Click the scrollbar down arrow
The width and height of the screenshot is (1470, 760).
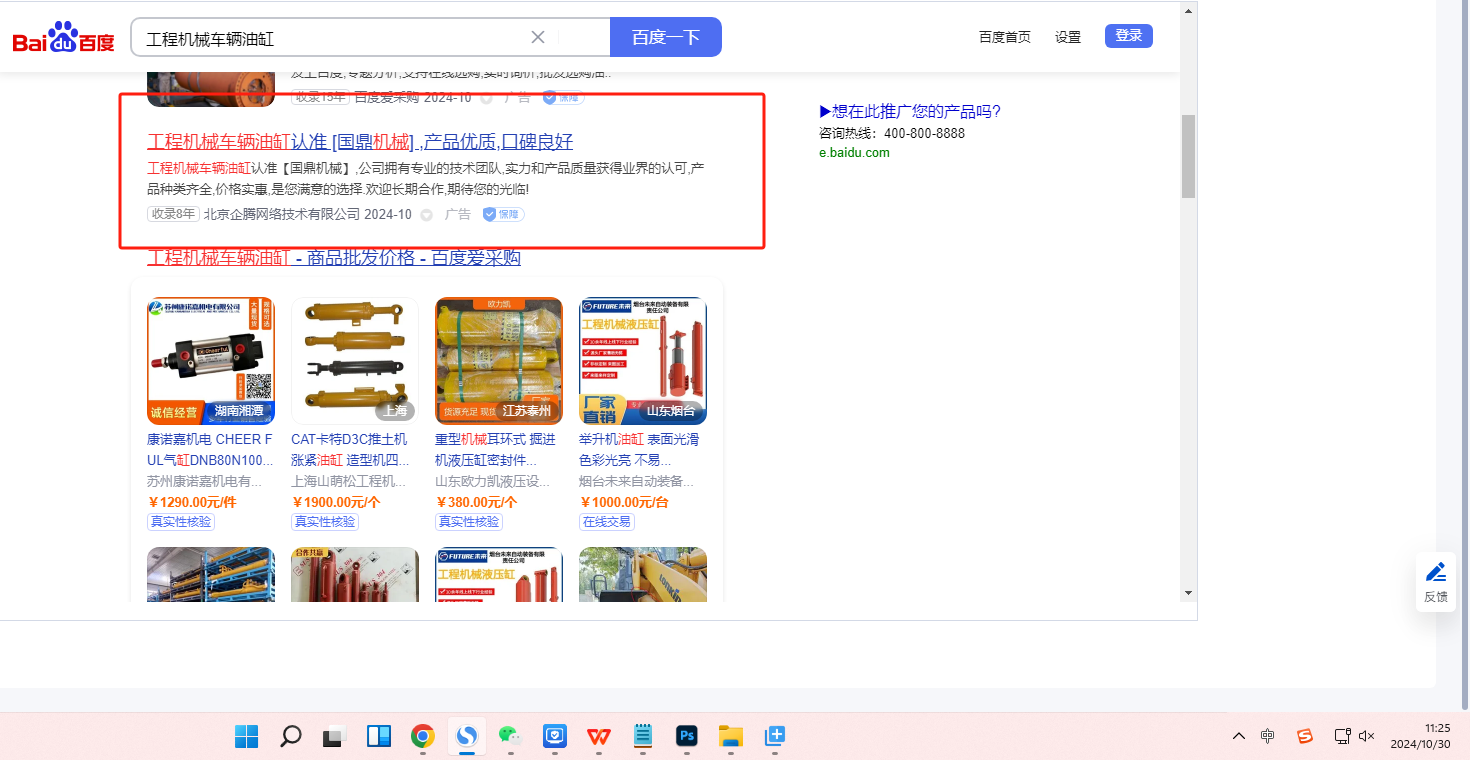(x=1188, y=593)
